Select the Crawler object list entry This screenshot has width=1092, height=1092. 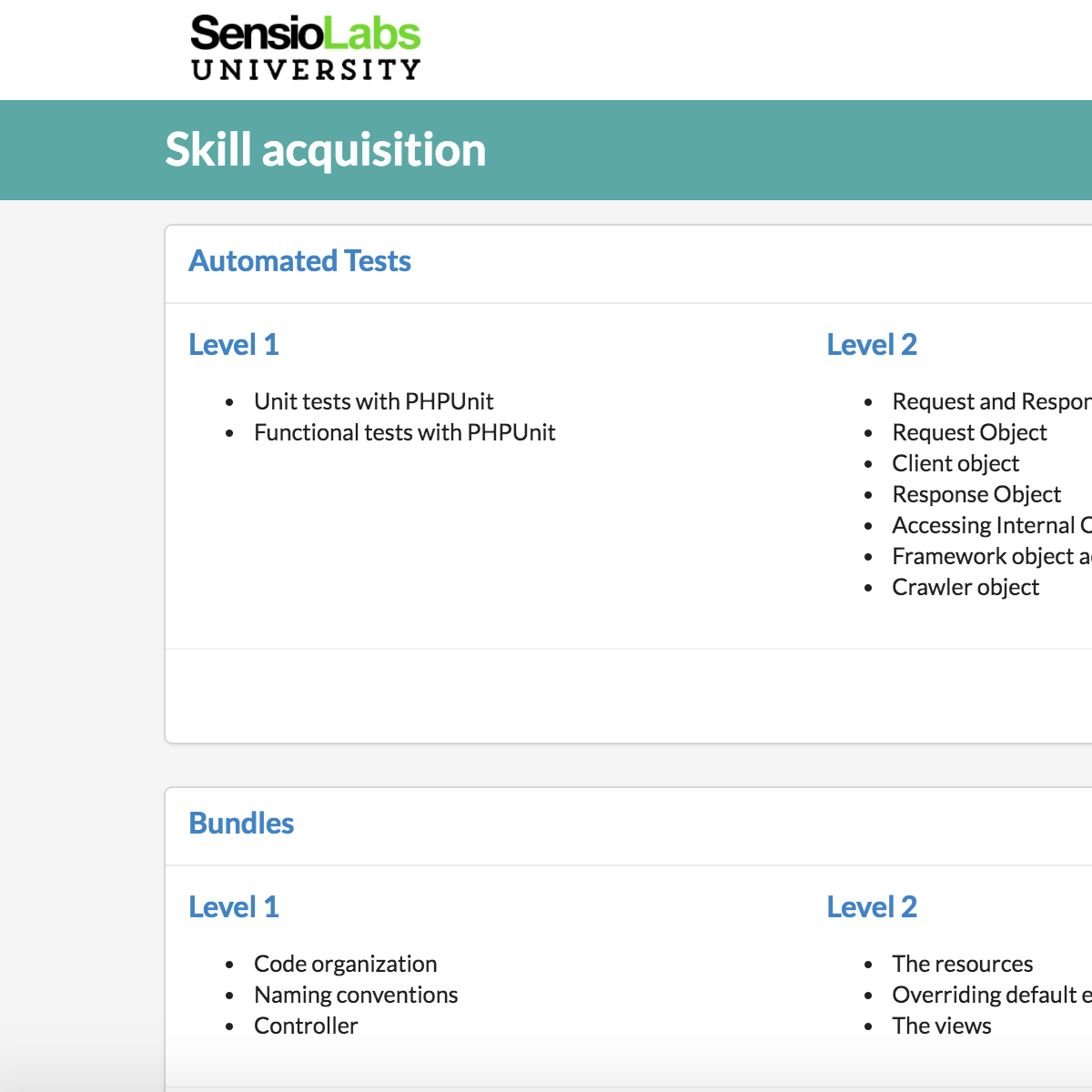(x=966, y=587)
